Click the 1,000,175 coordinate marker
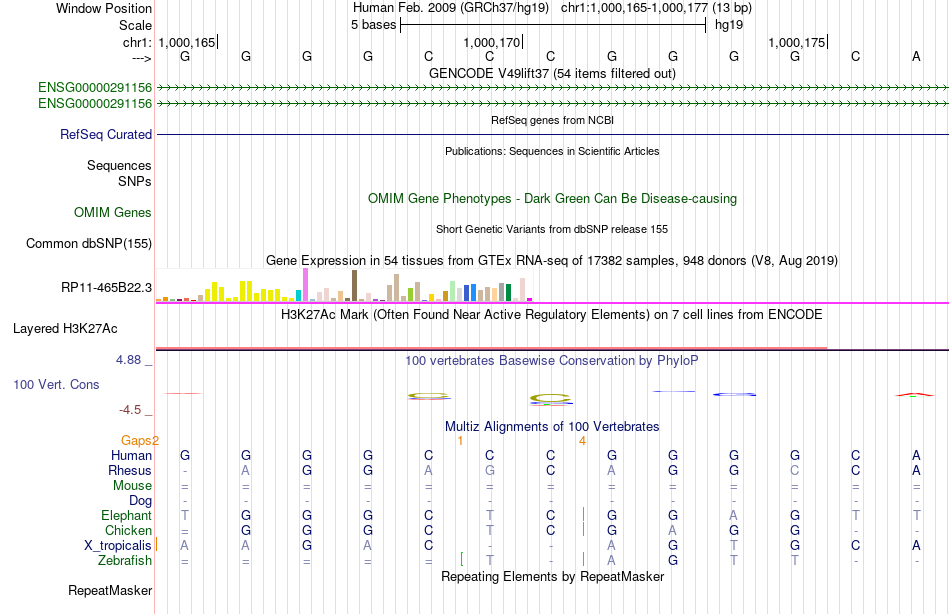950x614 pixels. (797, 42)
